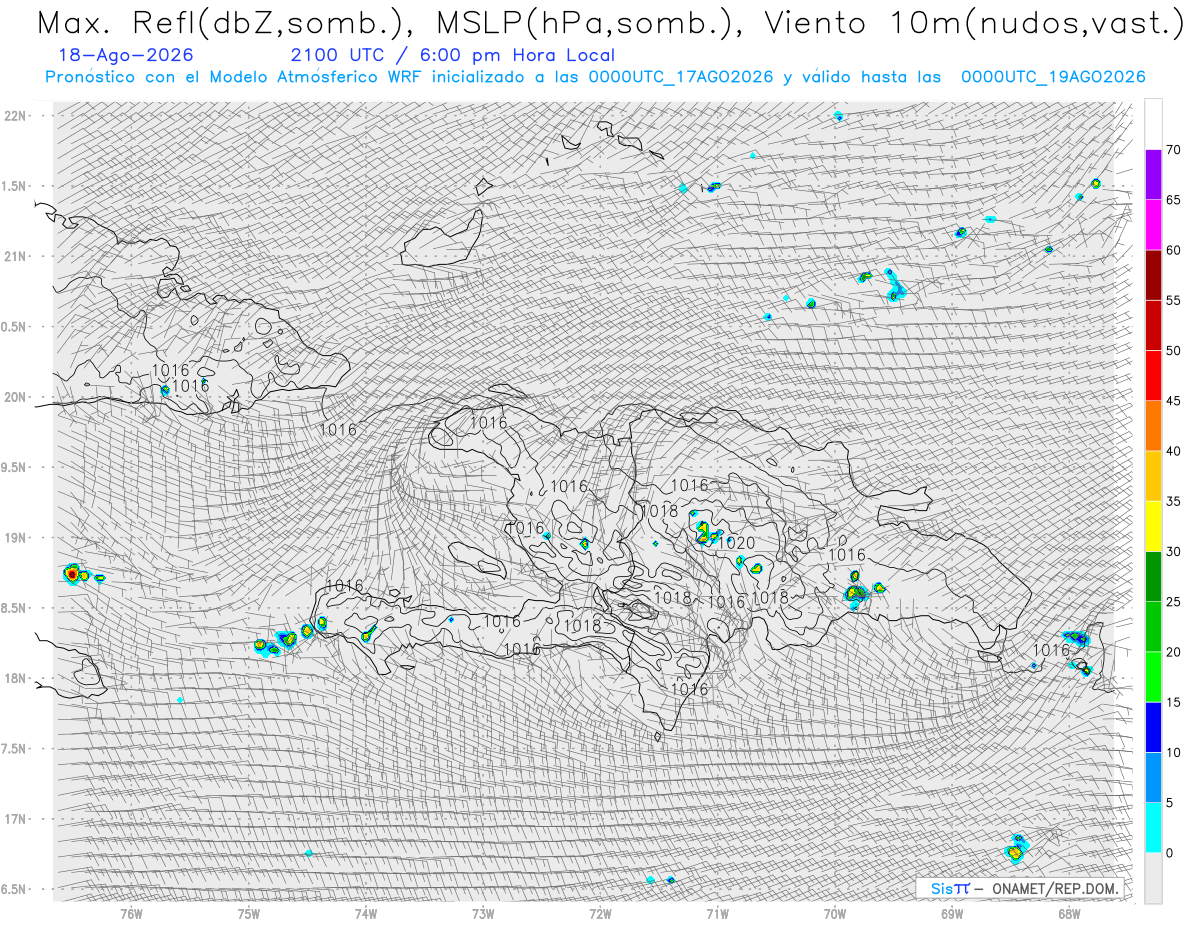Screen dimensions: 1200x927
Task: Click the orange 40–45 dBZ legend swatch
Action: (1153, 426)
